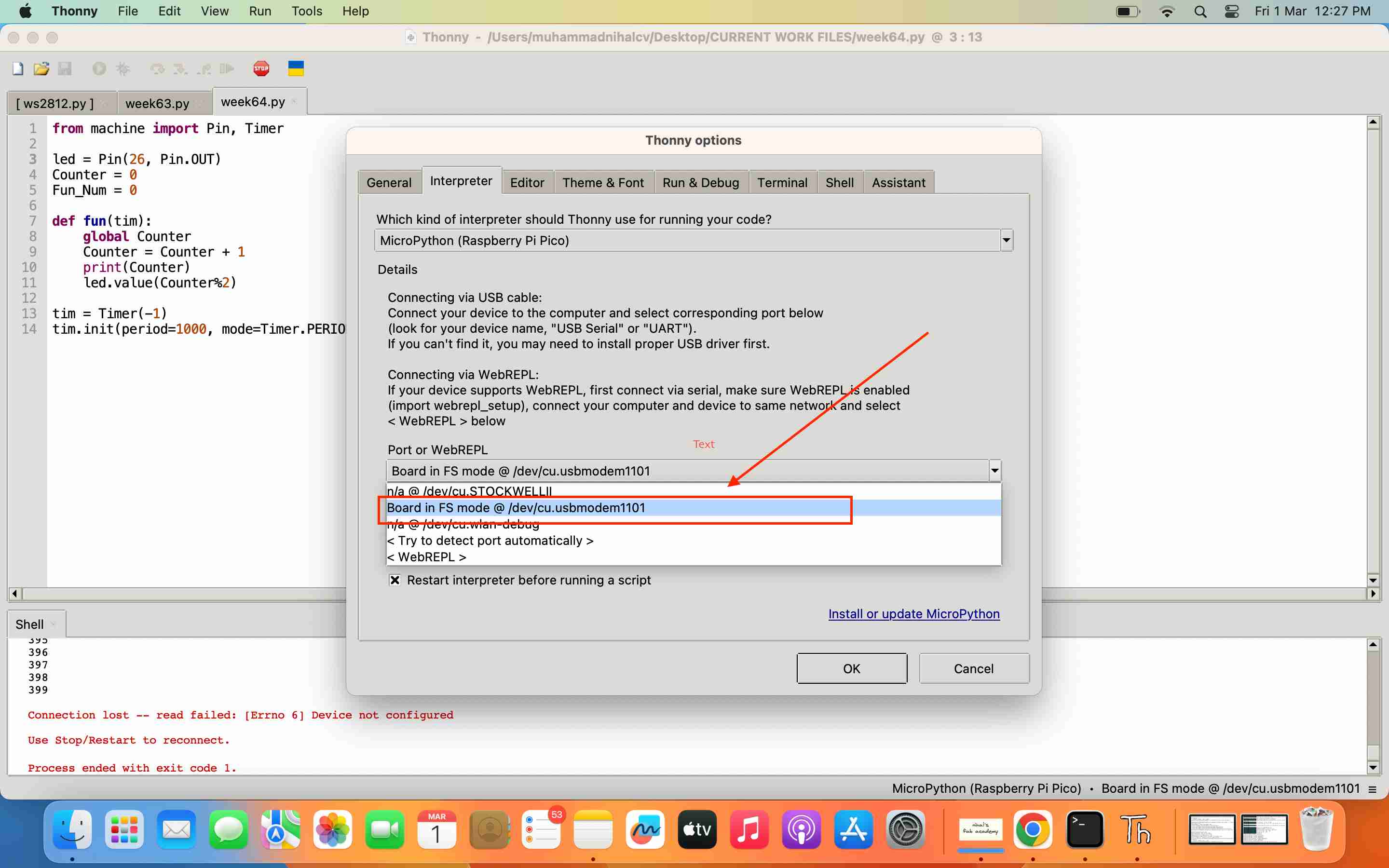Collapse the Port or WebREPL dropdown arrow

click(x=994, y=471)
